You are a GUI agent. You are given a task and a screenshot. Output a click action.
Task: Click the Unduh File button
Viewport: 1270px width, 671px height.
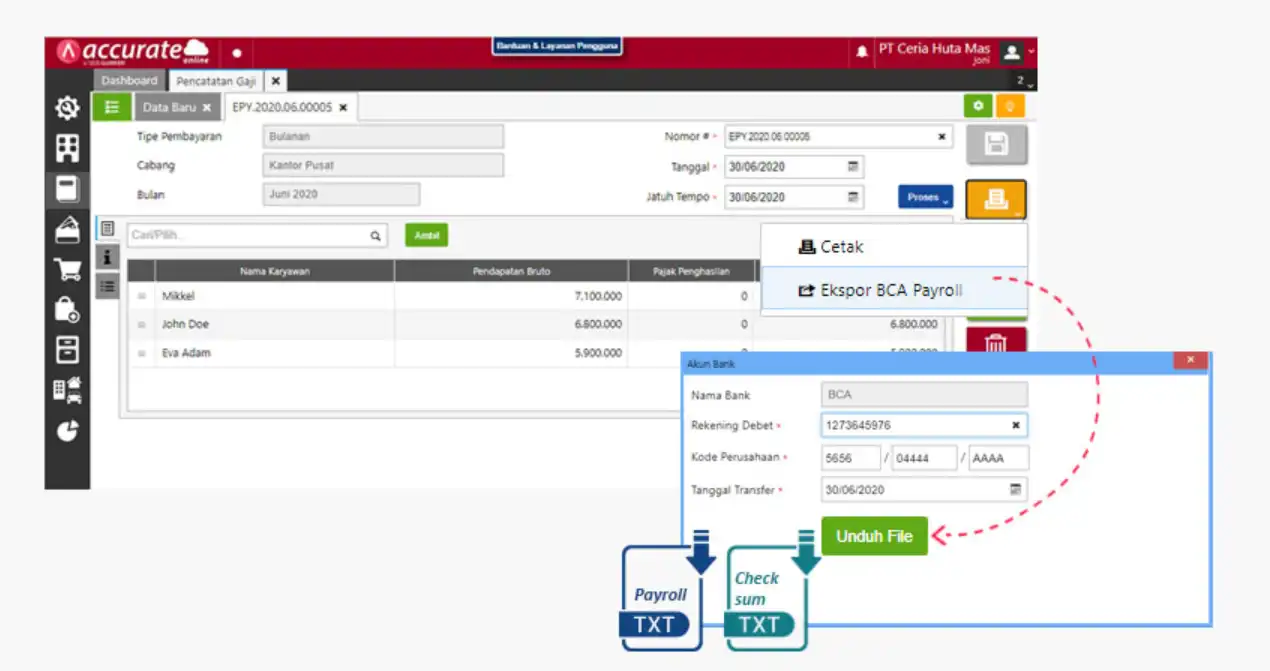(x=874, y=536)
